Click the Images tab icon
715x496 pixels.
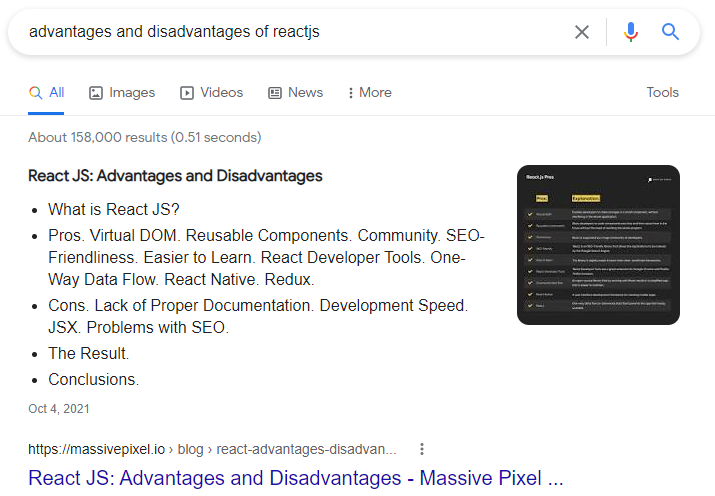click(96, 93)
